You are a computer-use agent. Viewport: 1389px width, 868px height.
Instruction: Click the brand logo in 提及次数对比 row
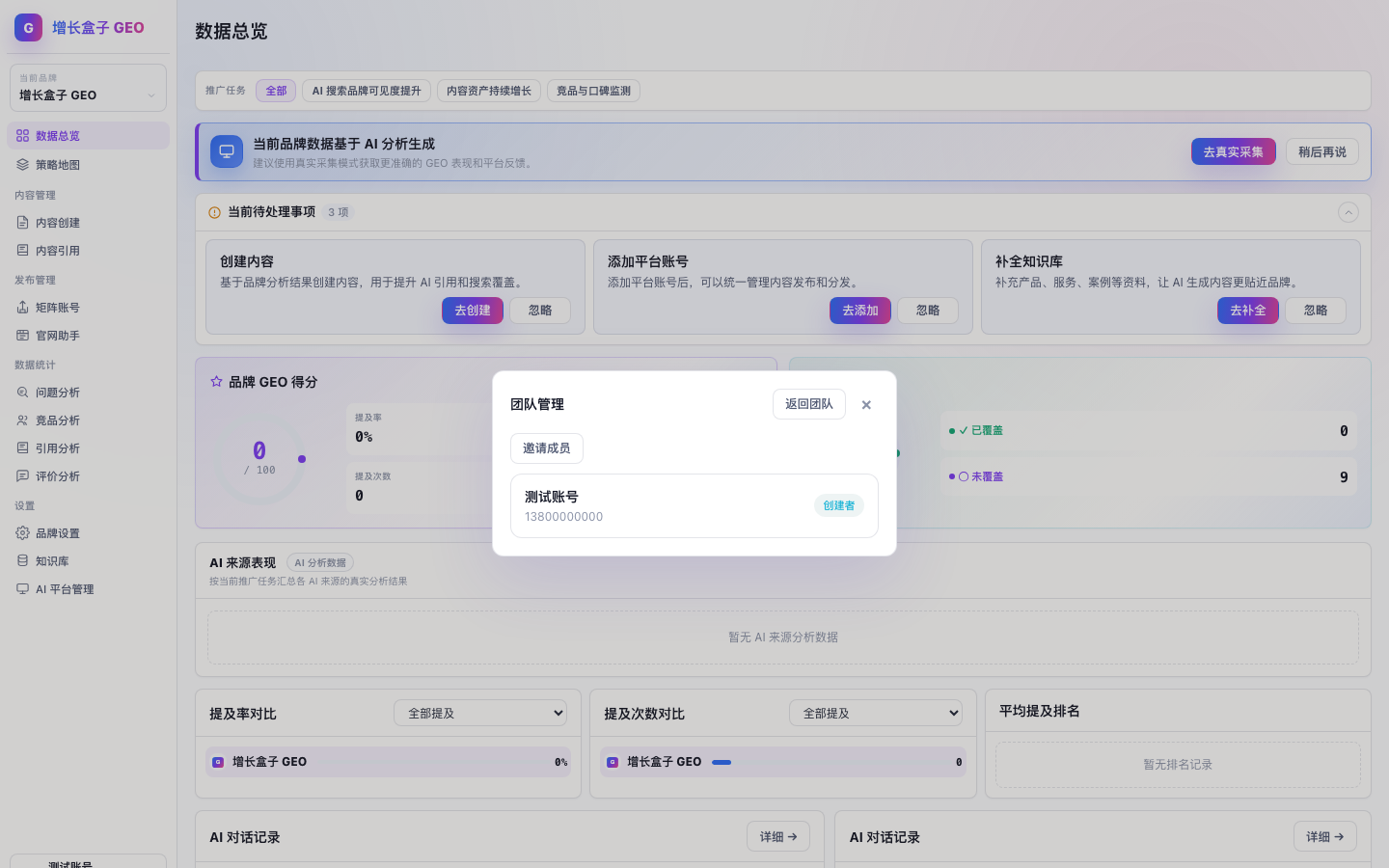click(x=613, y=762)
